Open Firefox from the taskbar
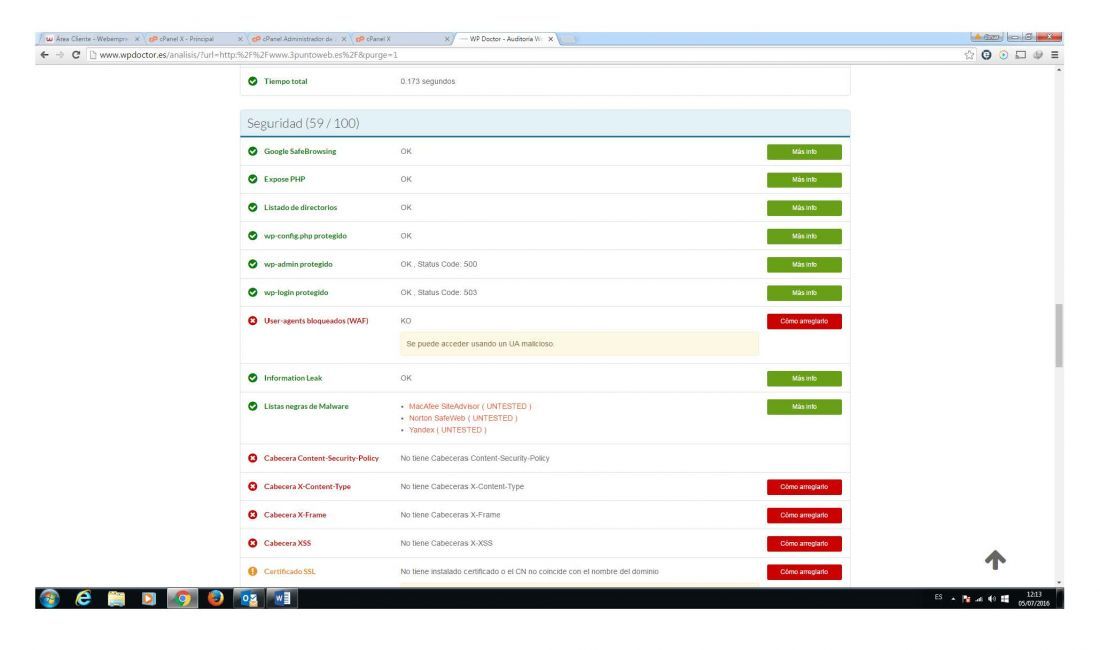 (x=215, y=598)
